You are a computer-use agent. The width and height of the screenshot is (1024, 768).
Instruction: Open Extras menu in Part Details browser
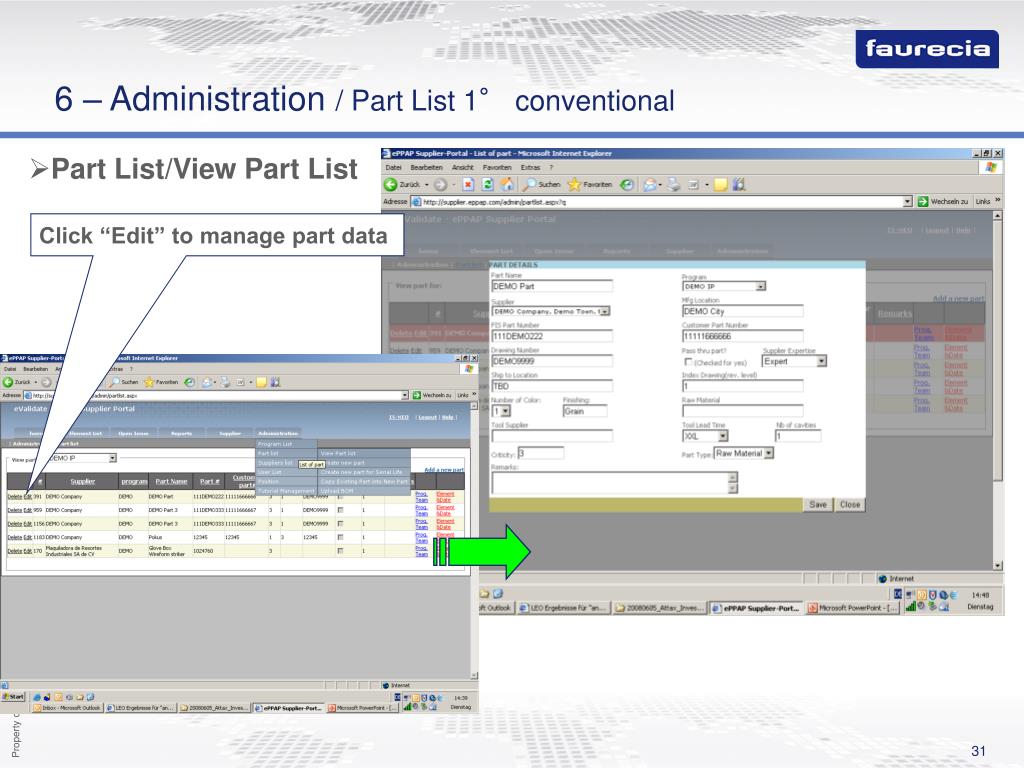click(x=530, y=168)
